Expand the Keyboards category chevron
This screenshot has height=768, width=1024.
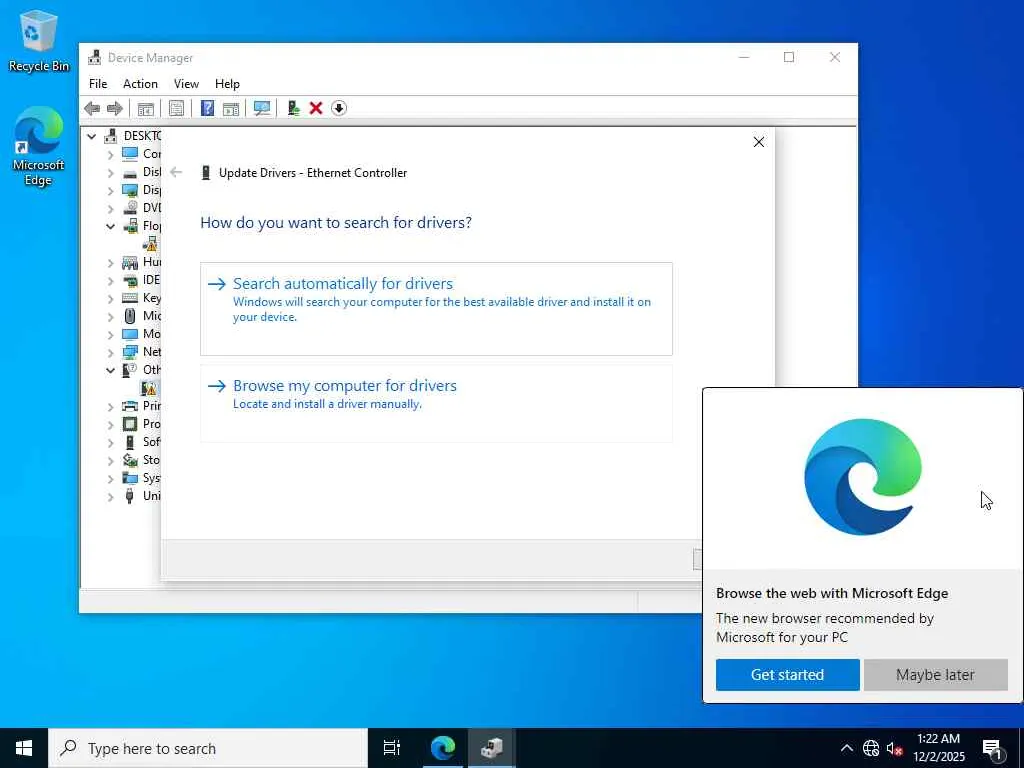(110, 299)
